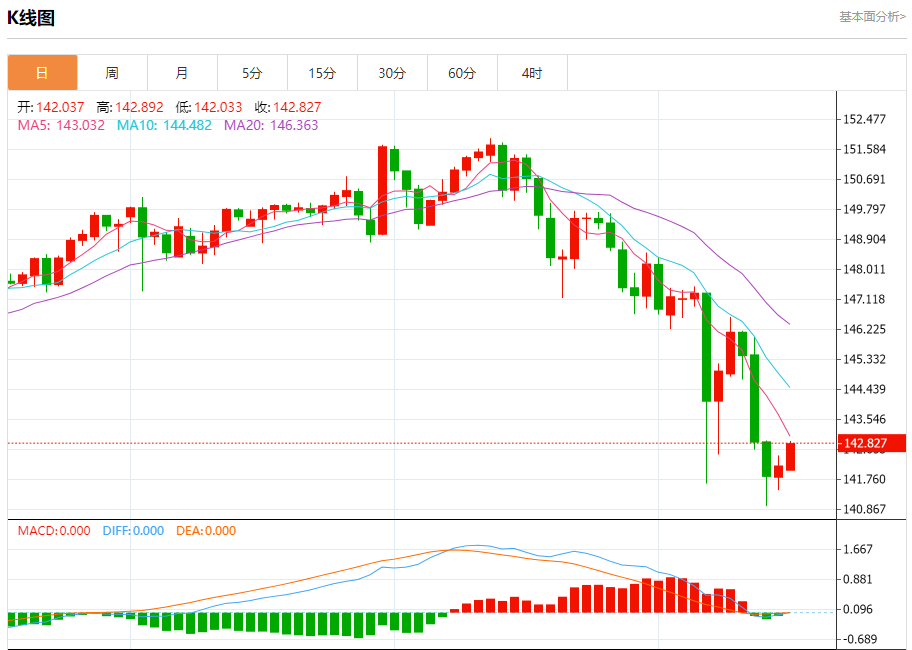Click the red 142.827 current price label
This screenshot has height=650, width=912.
871,443
